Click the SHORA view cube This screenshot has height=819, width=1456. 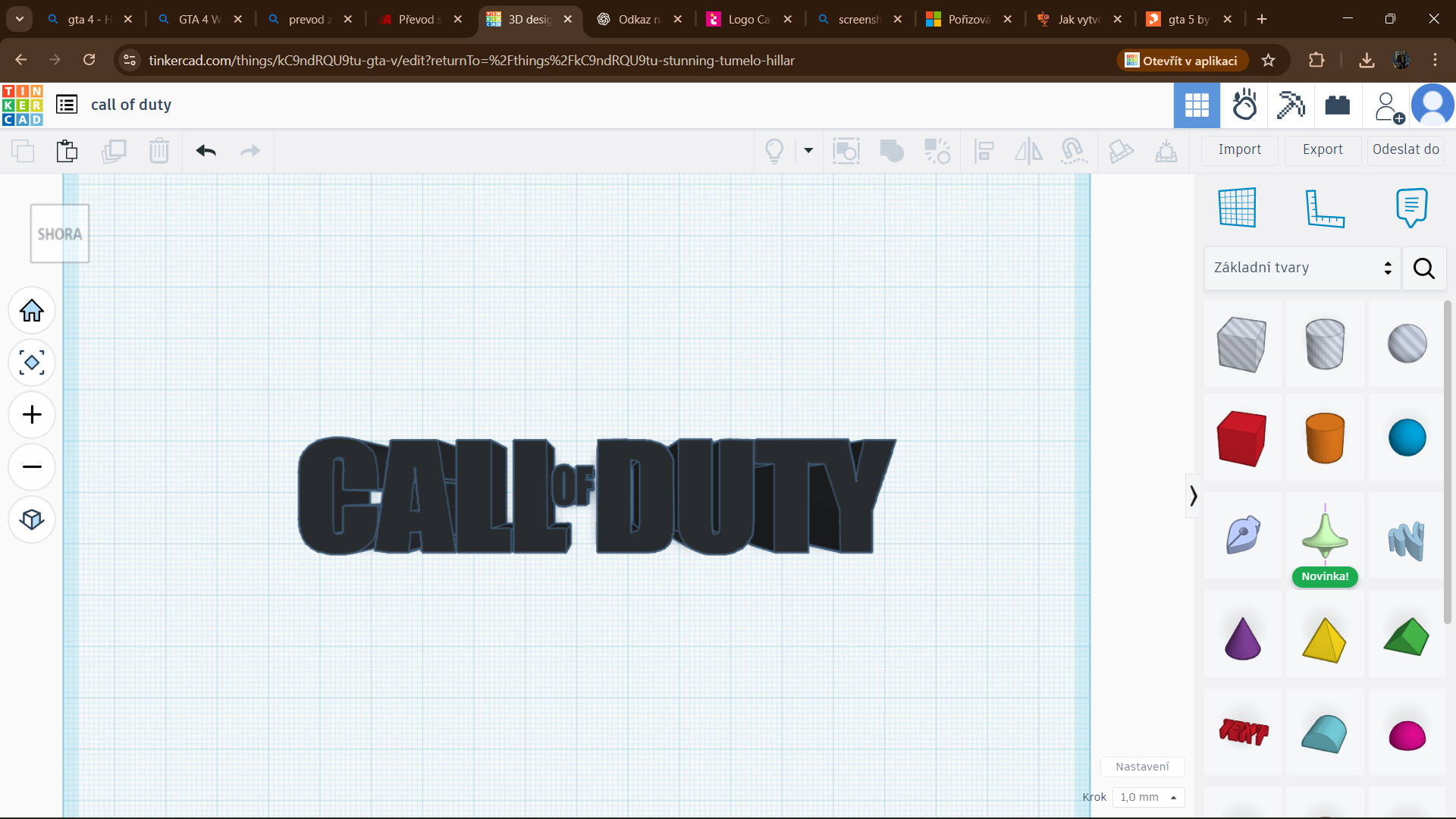(60, 234)
